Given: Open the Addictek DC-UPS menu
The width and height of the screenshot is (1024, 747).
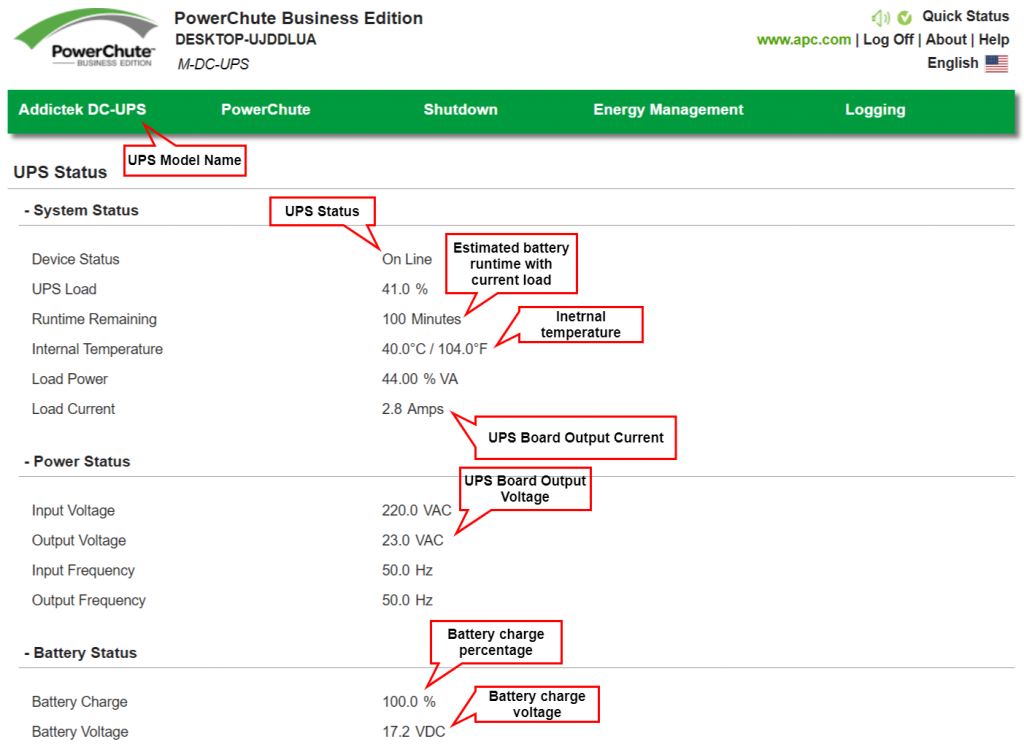Looking at the screenshot, I should point(82,110).
